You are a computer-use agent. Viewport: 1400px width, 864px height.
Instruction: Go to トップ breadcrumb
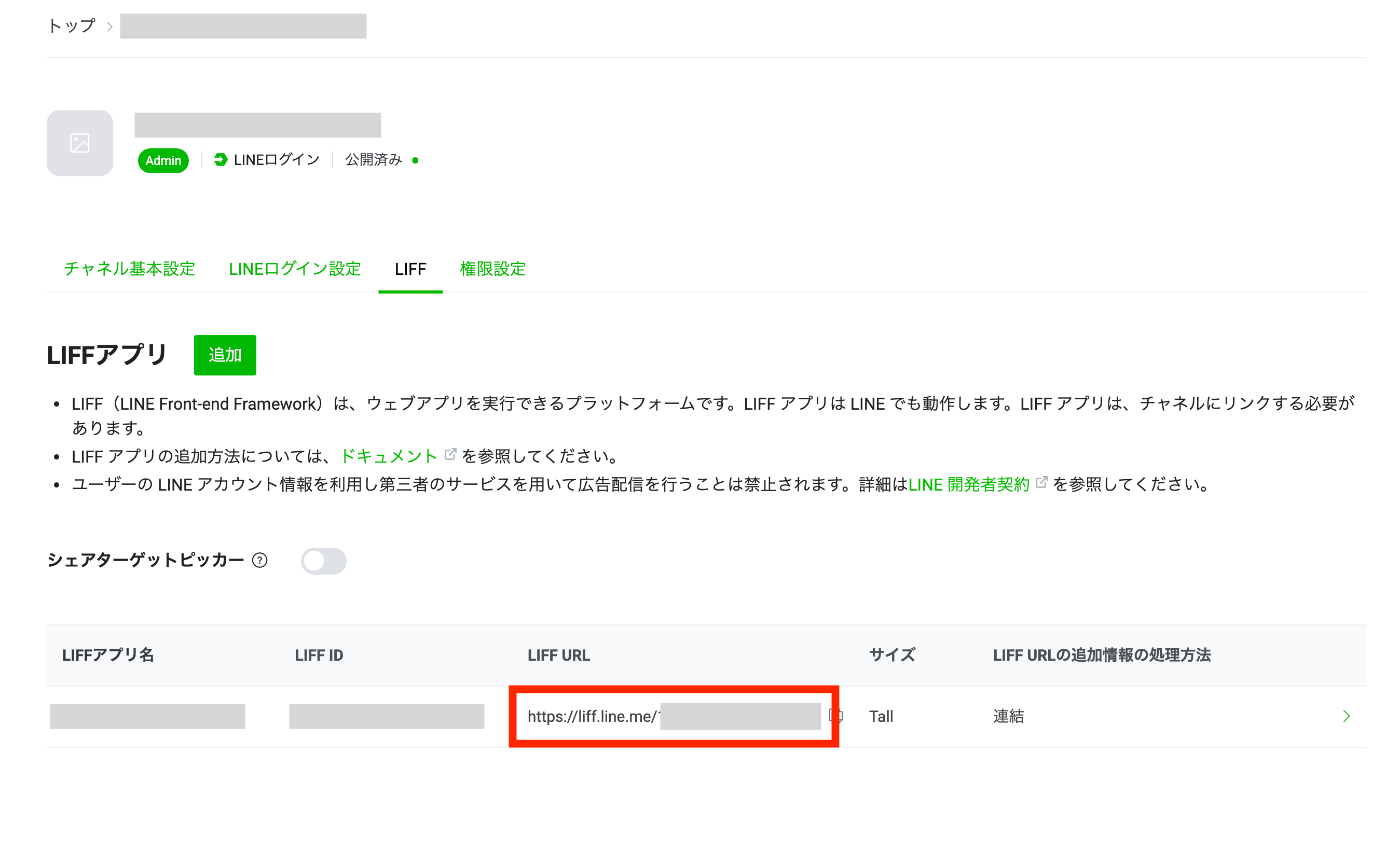click(x=70, y=26)
